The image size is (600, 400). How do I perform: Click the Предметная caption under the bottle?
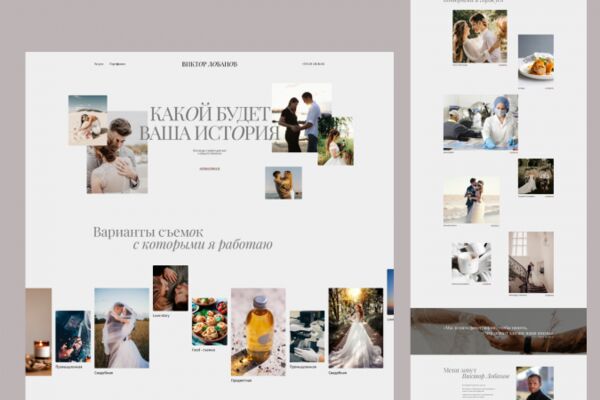[241, 380]
